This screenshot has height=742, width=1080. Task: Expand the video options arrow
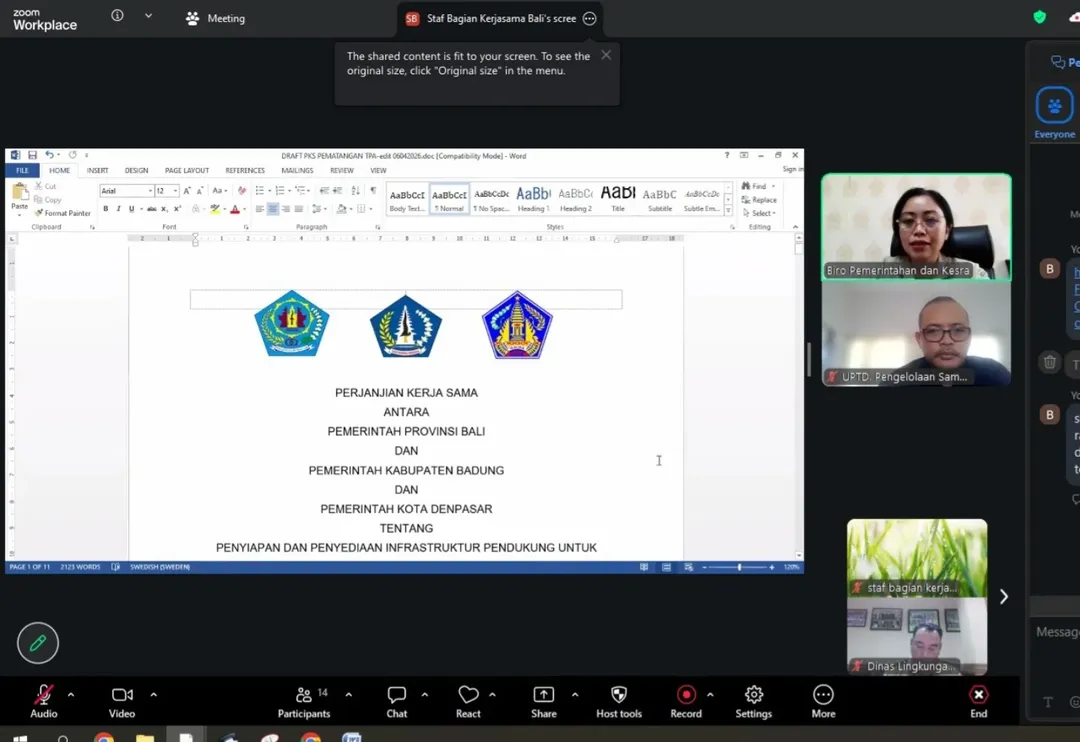tap(153, 694)
